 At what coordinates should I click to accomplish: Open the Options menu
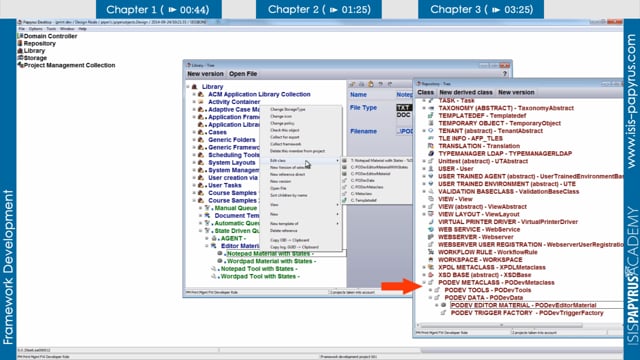coord(36,29)
